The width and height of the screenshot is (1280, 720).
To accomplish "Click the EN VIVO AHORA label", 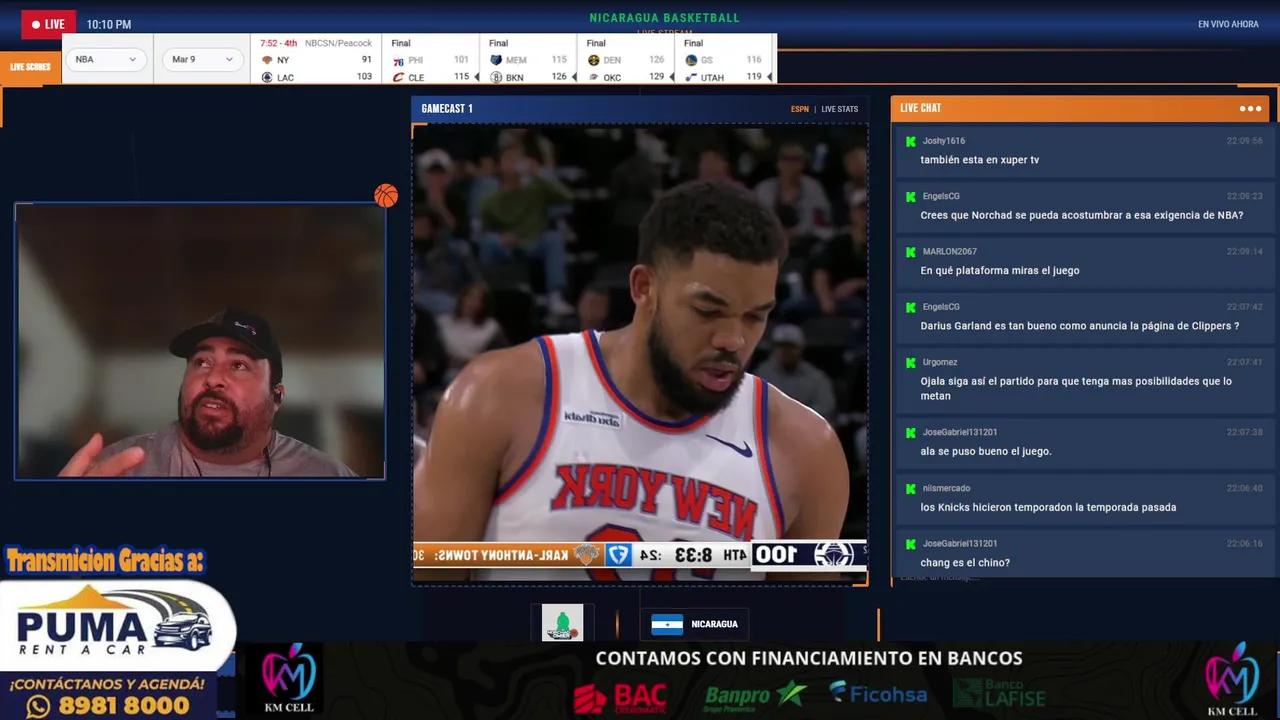I will point(1228,24).
